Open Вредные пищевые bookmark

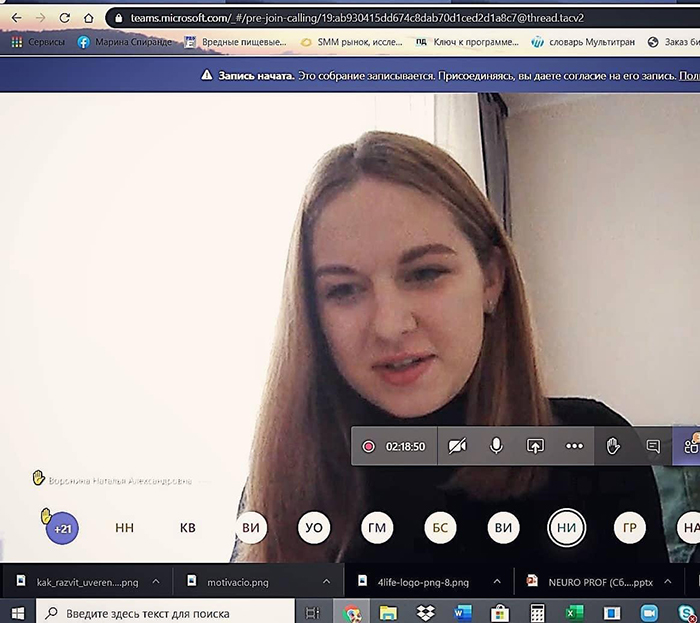point(235,42)
